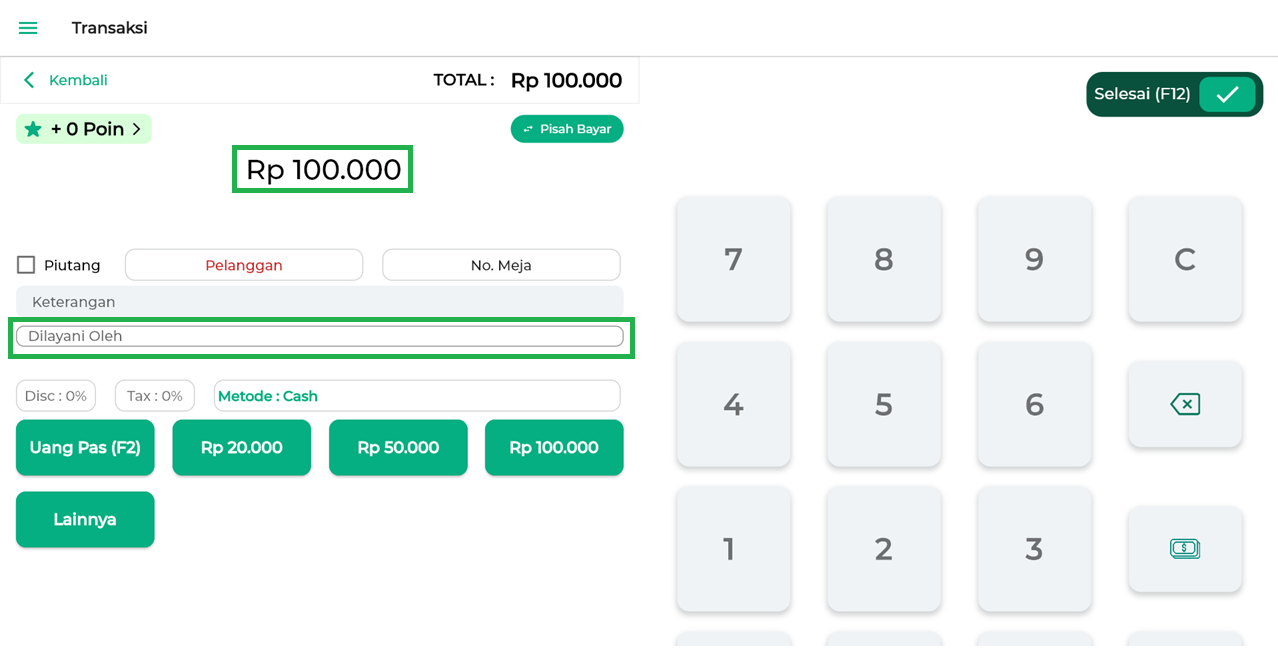Click the Uang Pas (F2) button
The image size is (1278, 661).
[x=85, y=448]
